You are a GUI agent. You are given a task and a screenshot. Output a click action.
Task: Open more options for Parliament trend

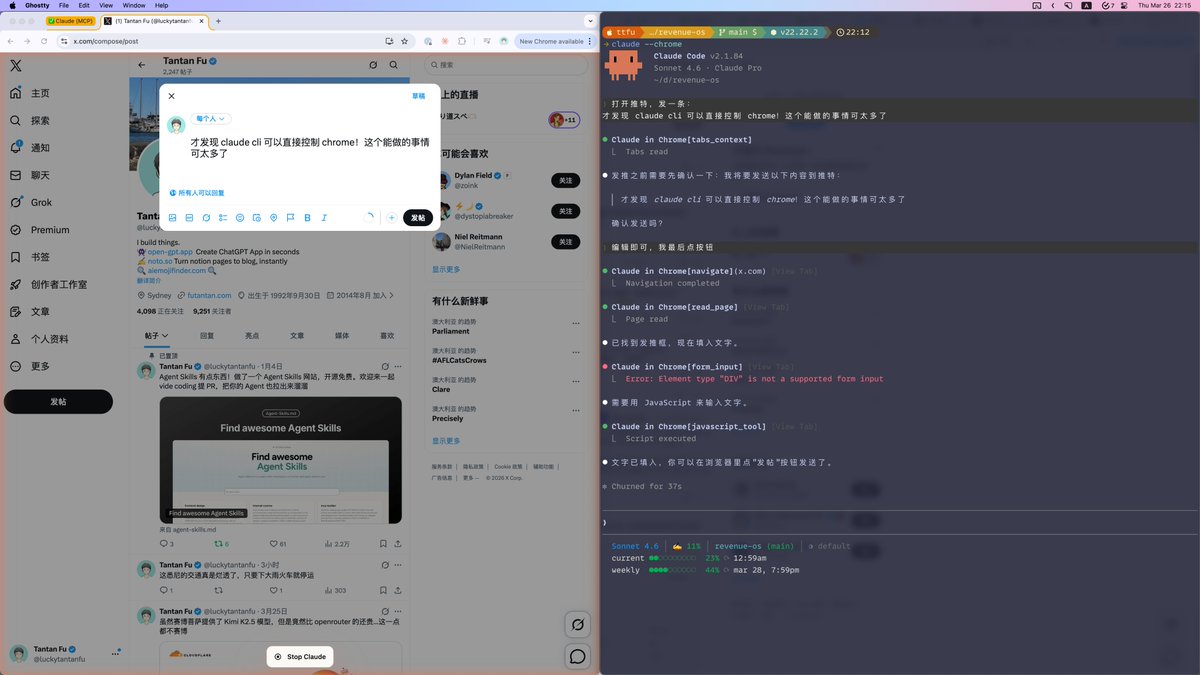point(576,323)
